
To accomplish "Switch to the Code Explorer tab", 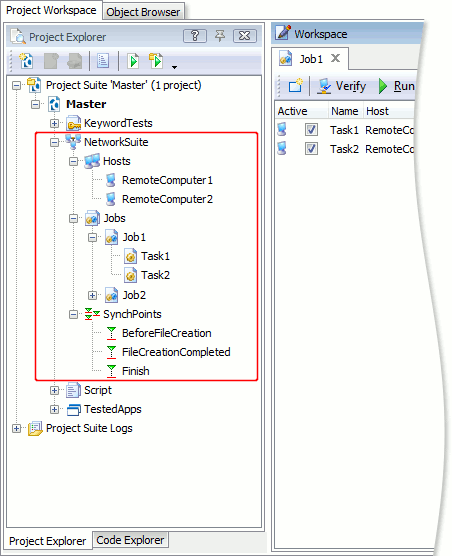I will coord(130,540).
